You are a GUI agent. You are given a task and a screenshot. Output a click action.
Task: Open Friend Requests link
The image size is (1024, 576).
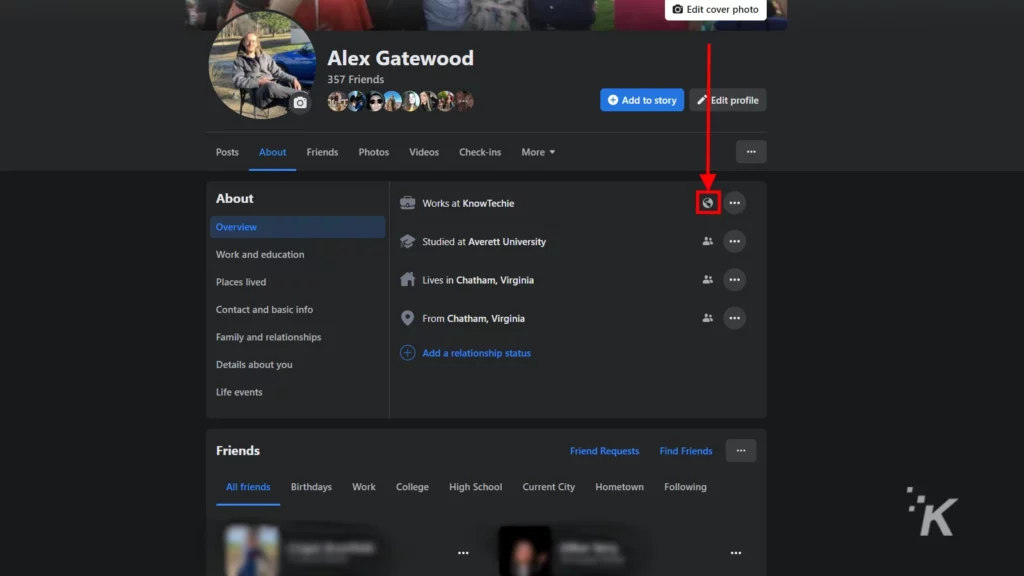point(604,451)
